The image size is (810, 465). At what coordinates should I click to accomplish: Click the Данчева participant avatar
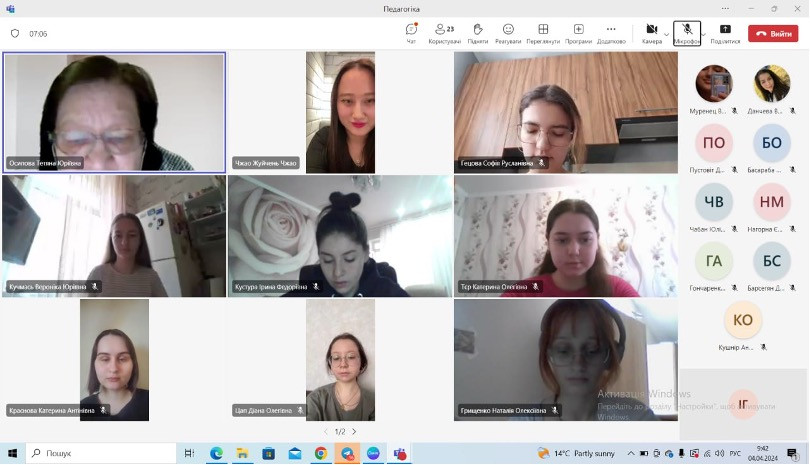[x=772, y=83]
